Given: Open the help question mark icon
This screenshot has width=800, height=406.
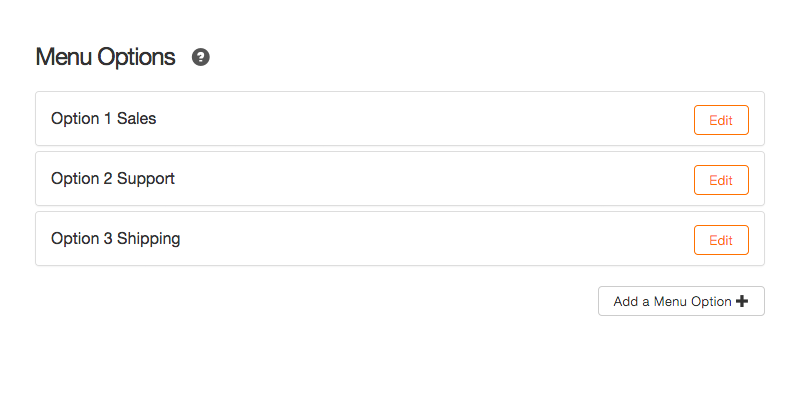Looking at the screenshot, I should point(201,57).
